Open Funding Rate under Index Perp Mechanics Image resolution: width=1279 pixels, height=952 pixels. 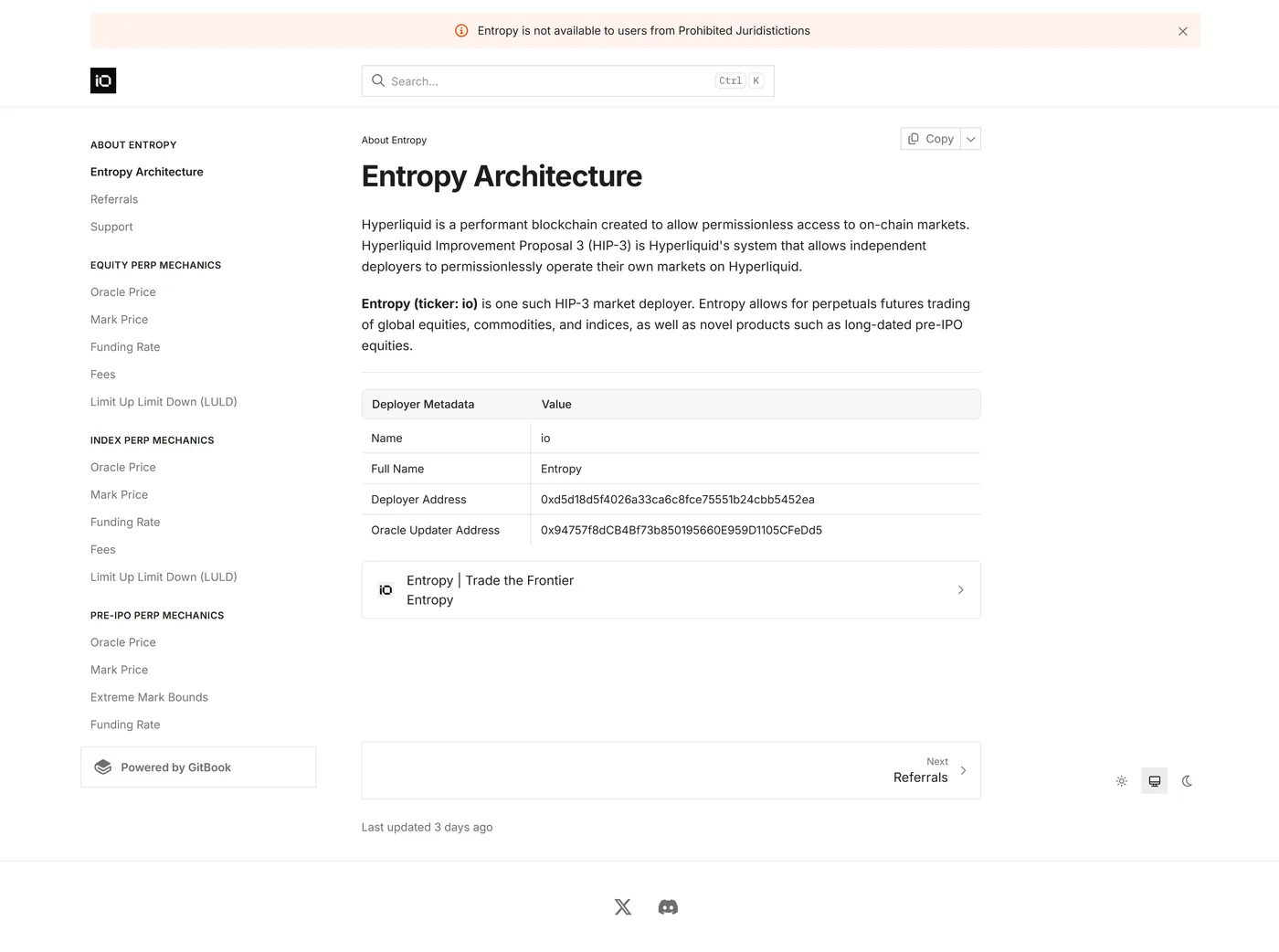tap(125, 523)
